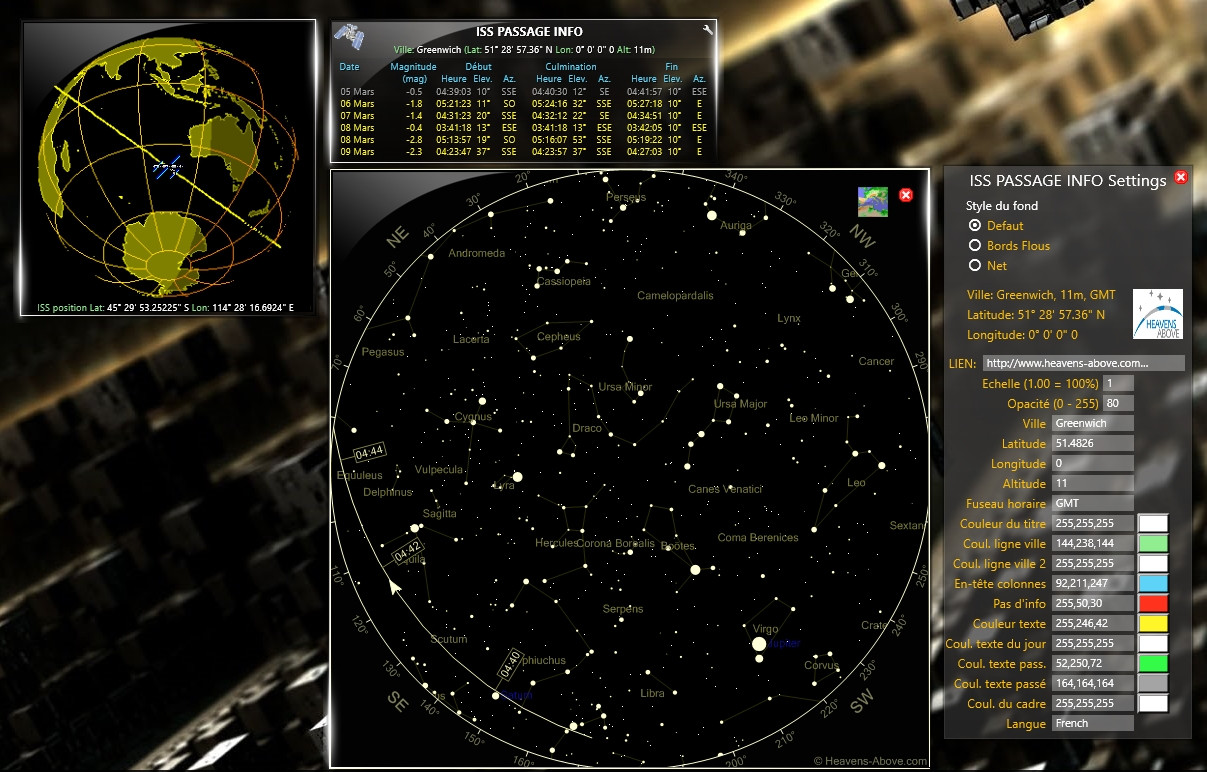
Task: Click the Ville: Greenwich location line
Action: (x=524, y=48)
